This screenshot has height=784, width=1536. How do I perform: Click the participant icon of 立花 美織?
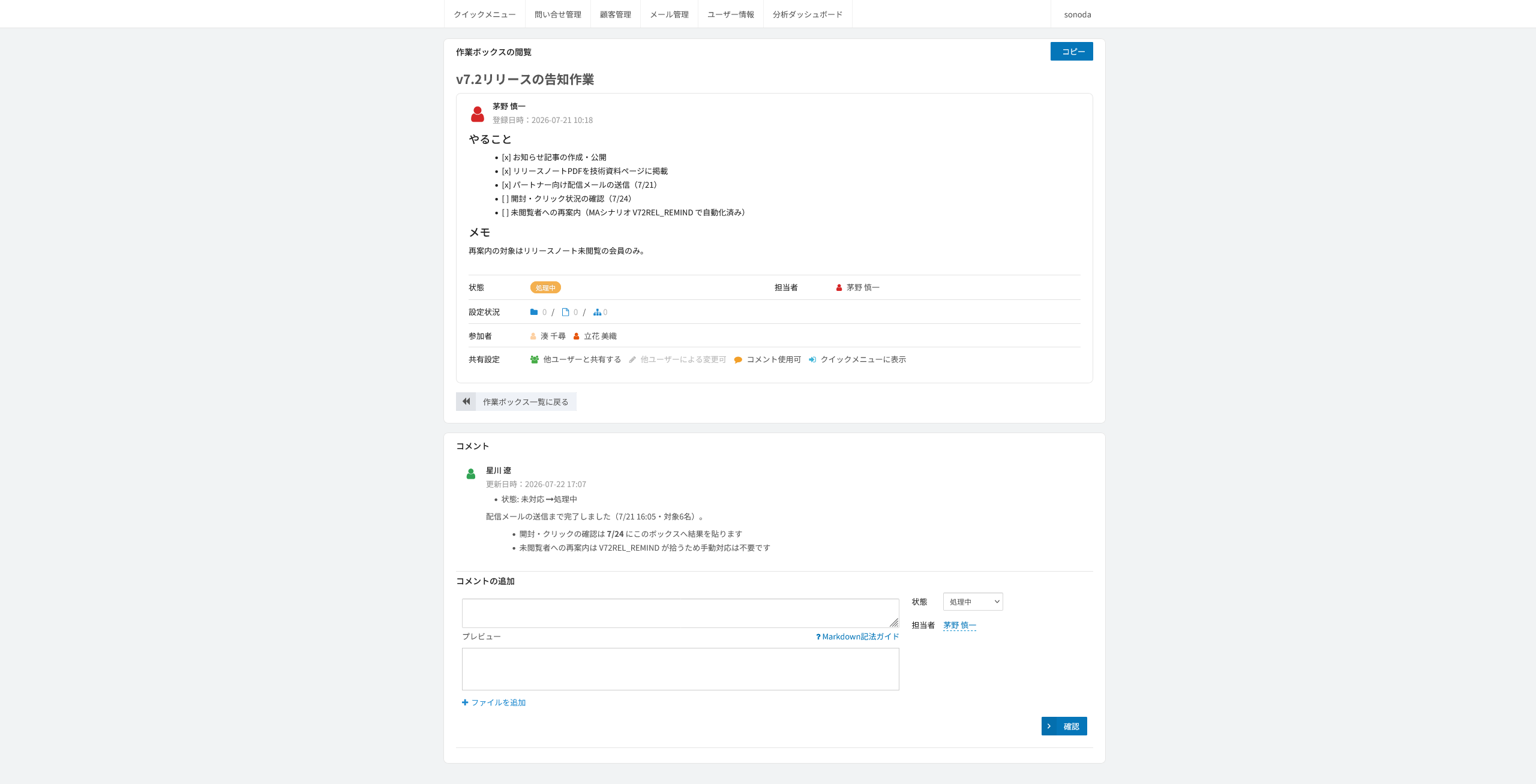(x=576, y=337)
